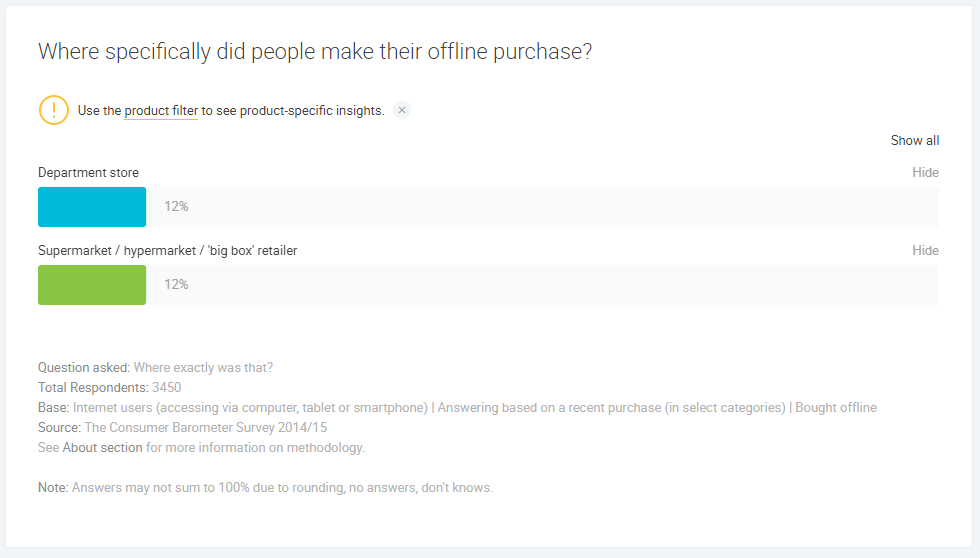Click the offline purchase question heading
This screenshot has width=980, height=558.
pos(314,52)
